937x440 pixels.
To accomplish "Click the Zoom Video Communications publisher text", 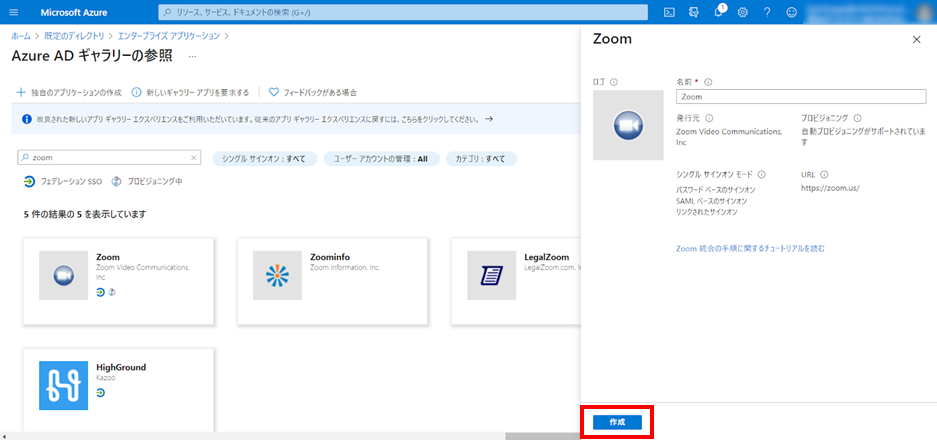I will [728, 136].
